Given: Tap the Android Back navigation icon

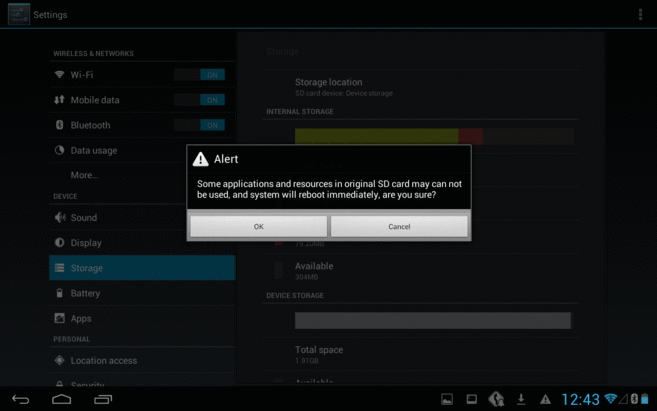Looking at the screenshot, I should (x=20, y=399).
